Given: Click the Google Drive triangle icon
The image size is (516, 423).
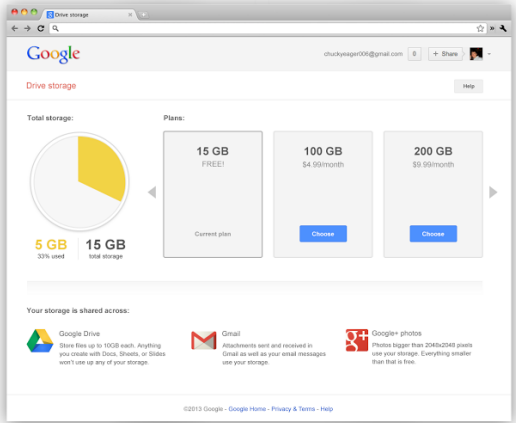Looking at the screenshot, I should pyautogui.click(x=40, y=341).
